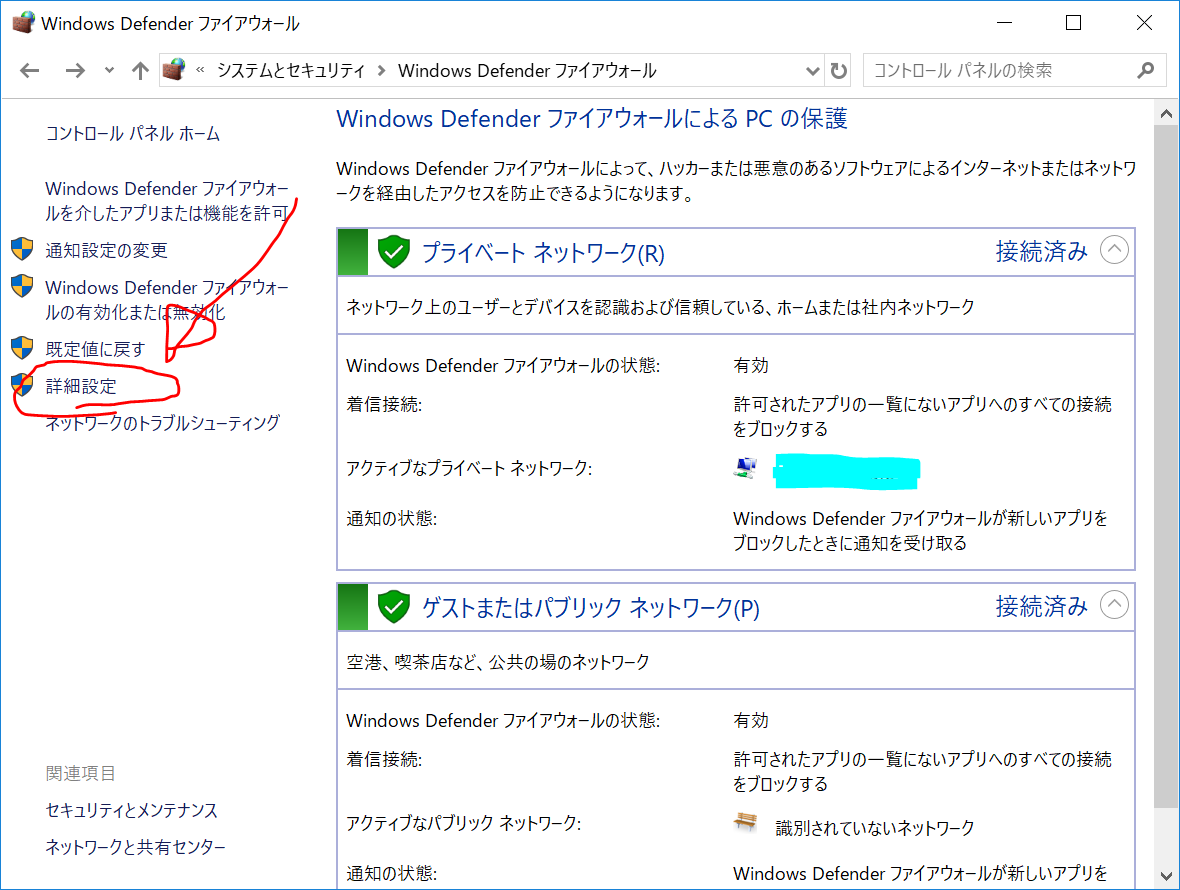Open the address bar history dropdown
1180x890 pixels.
813,71
